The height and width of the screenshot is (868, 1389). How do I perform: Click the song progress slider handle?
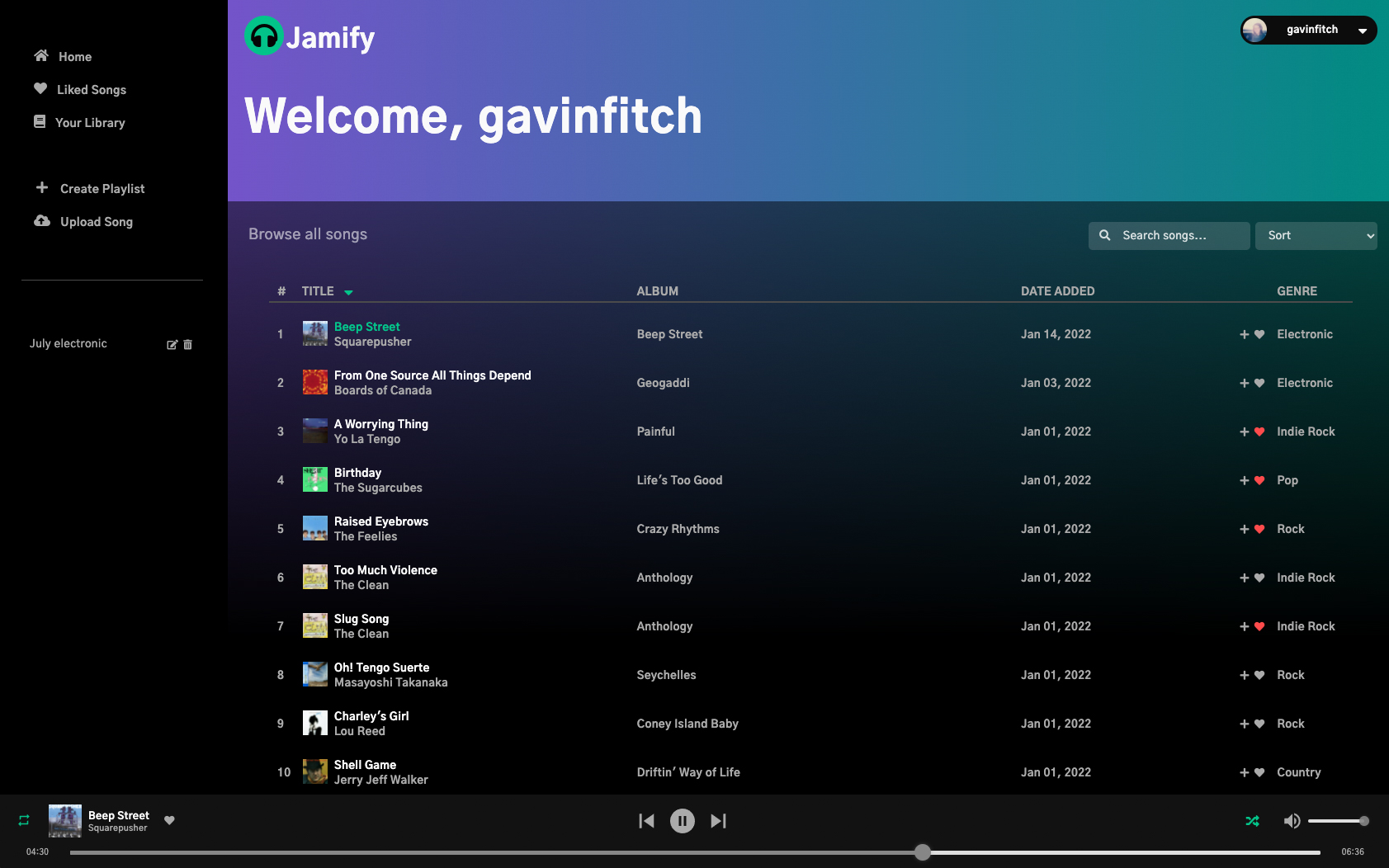[x=923, y=852]
